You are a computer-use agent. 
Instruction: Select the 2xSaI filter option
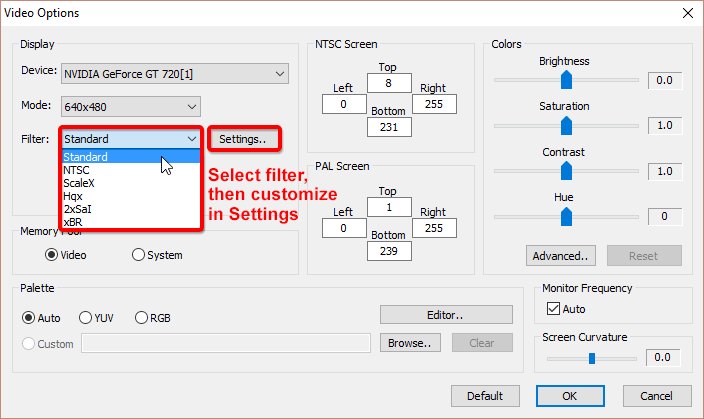[x=77, y=209]
